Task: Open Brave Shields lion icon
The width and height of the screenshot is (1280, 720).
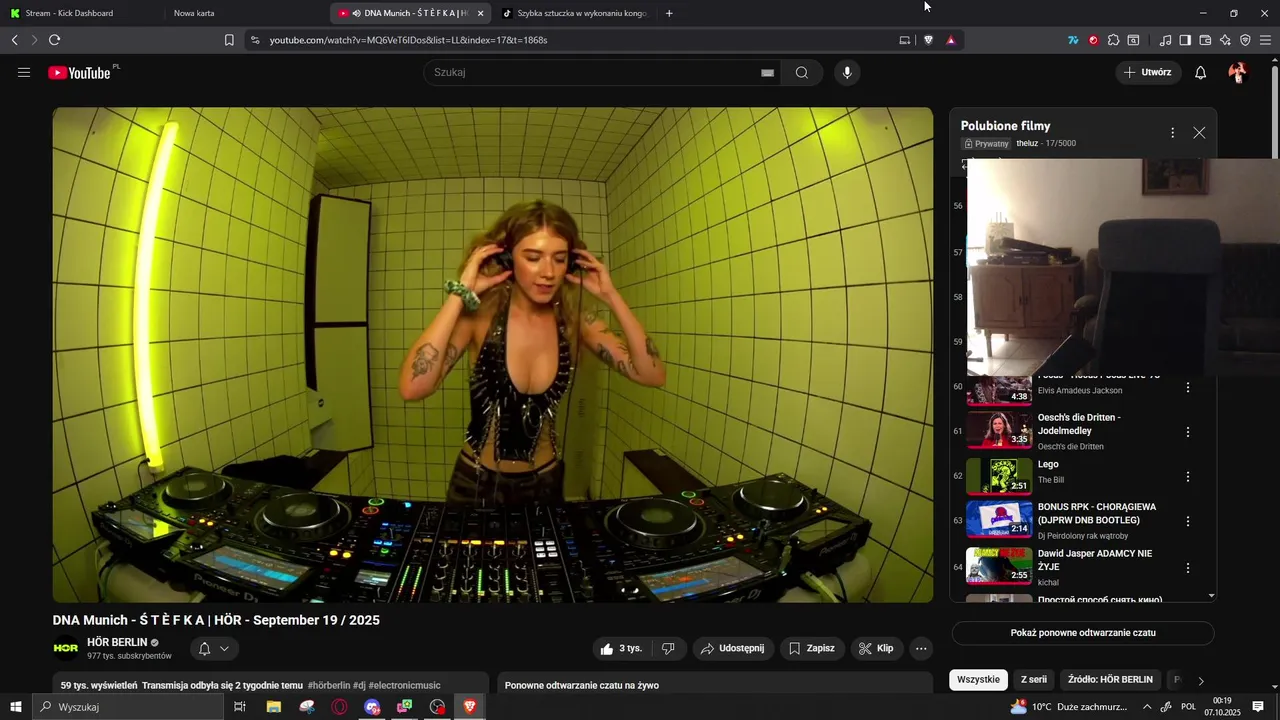Action: point(928,40)
